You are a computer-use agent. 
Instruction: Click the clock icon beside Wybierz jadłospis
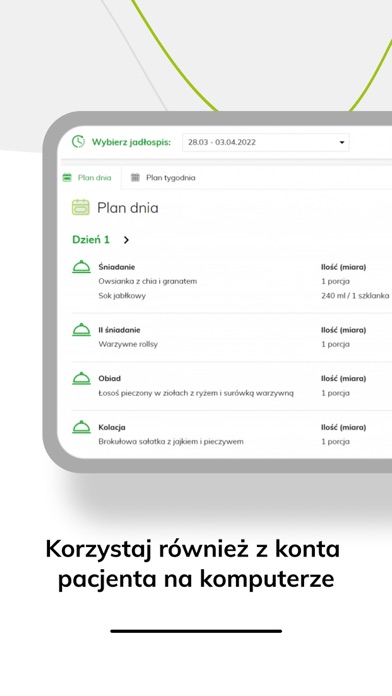click(x=78, y=142)
